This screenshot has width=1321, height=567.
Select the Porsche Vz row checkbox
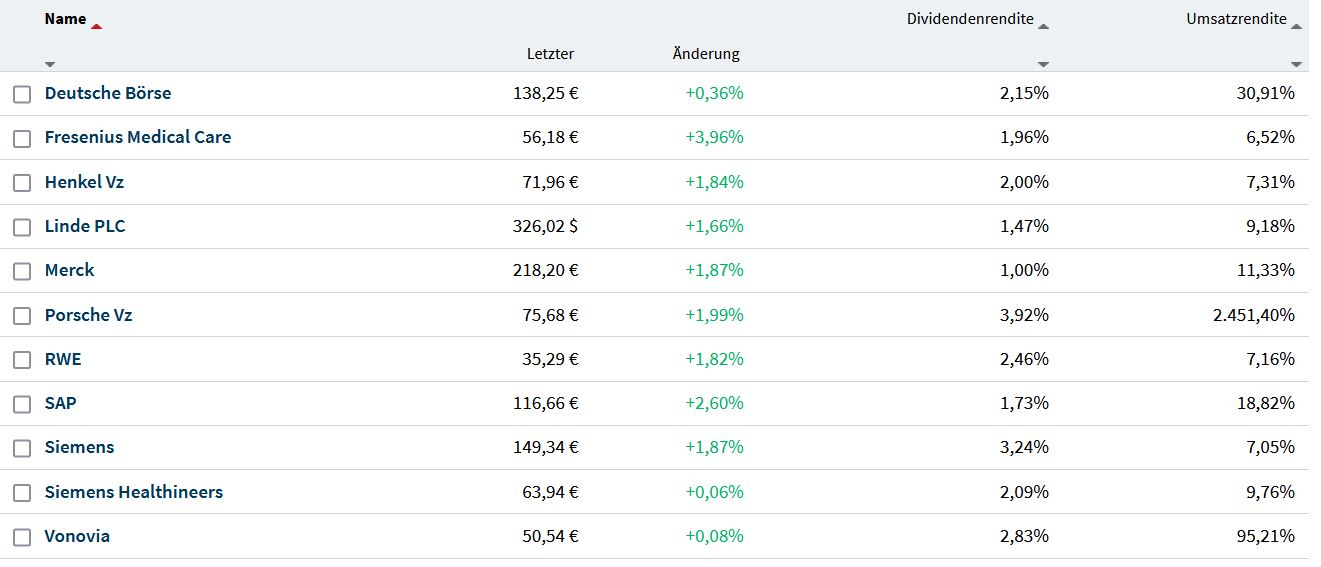pyautogui.click(x=22, y=316)
